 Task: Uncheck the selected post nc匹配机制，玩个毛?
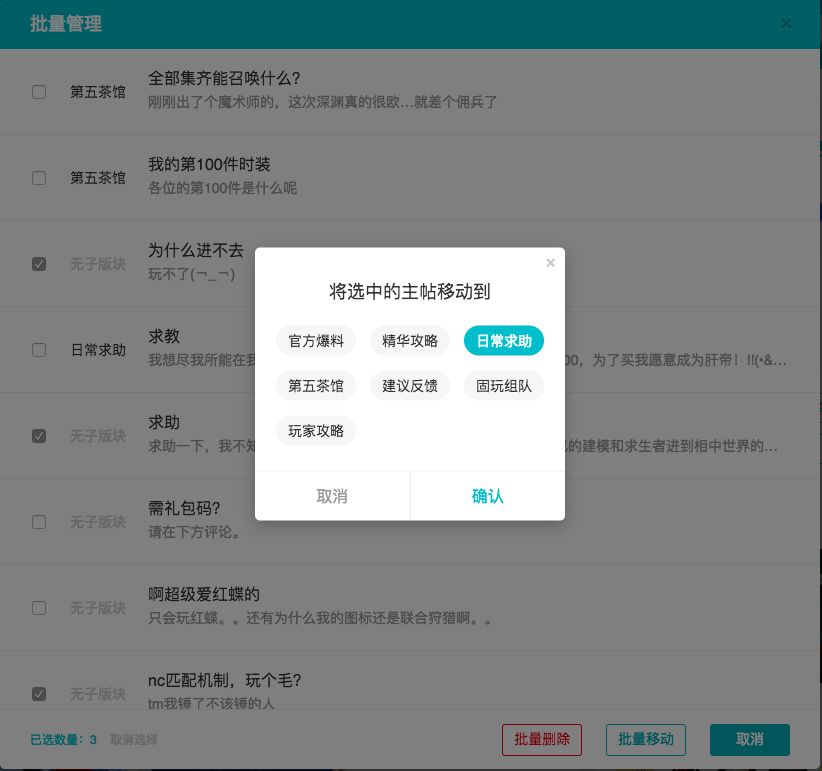(x=39, y=693)
